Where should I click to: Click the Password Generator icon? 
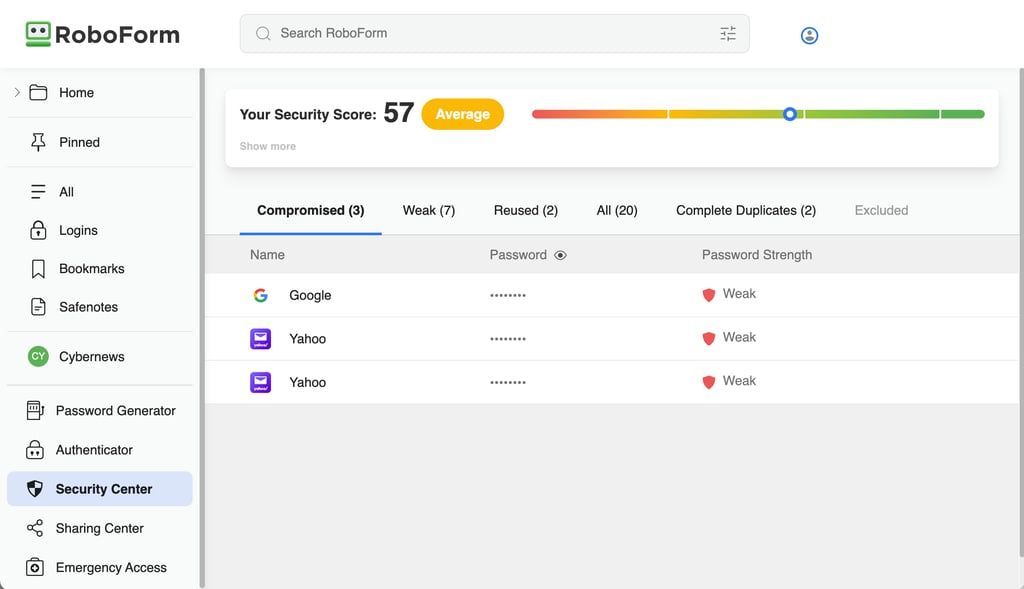tap(35, 411)
